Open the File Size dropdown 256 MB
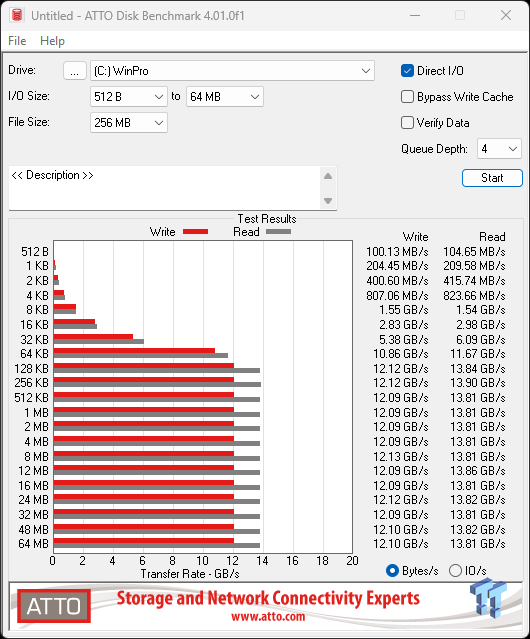 (x=129, y=123)
